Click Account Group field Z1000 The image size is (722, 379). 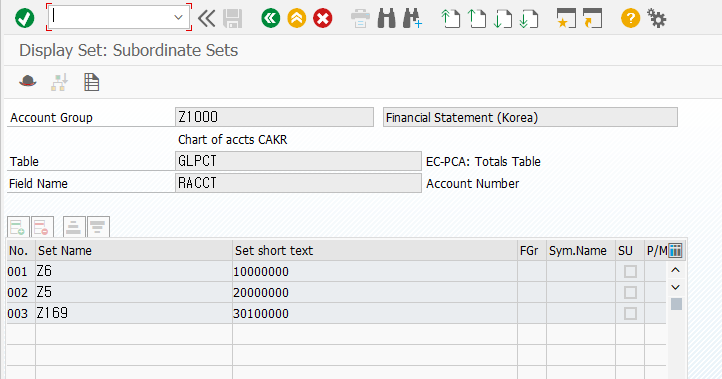tap(274, 117)
